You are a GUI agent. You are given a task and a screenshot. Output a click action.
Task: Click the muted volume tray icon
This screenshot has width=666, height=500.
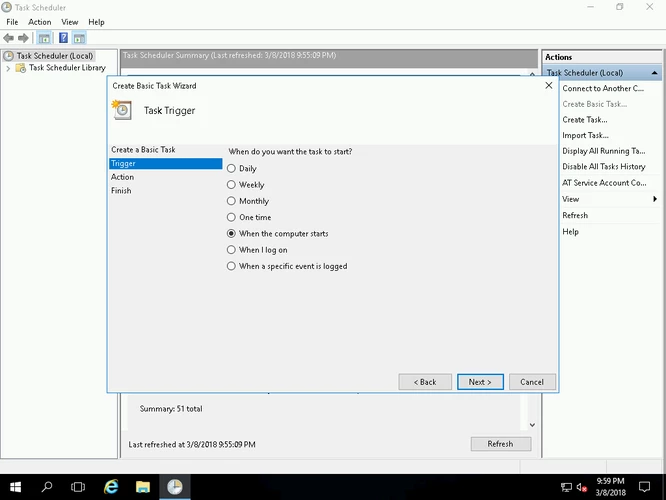point(581,487)
